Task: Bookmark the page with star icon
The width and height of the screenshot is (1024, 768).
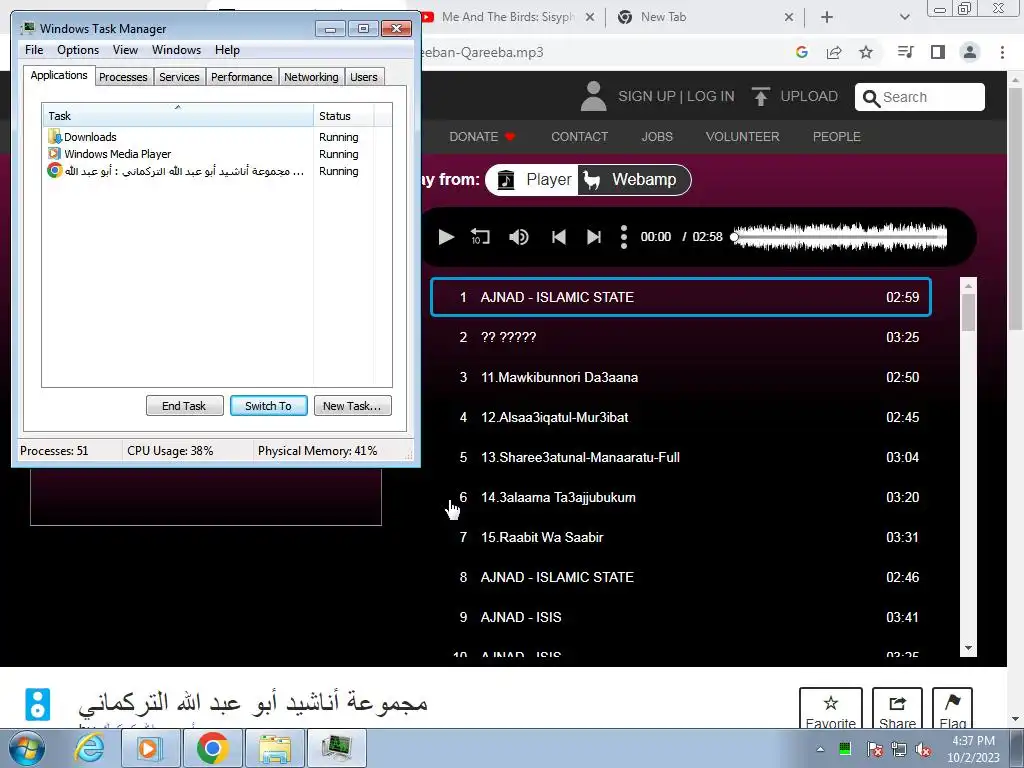Action: 866,52
